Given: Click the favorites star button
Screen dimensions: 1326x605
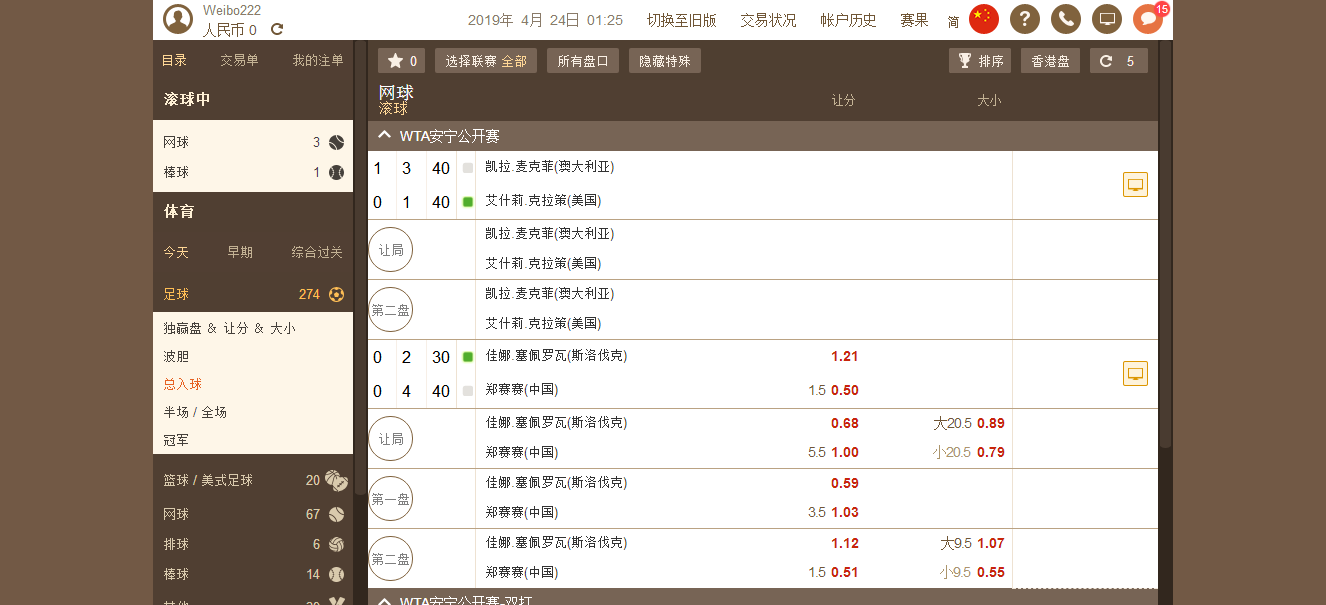Looking at the screenshot, I should click(x=401, y=61).
